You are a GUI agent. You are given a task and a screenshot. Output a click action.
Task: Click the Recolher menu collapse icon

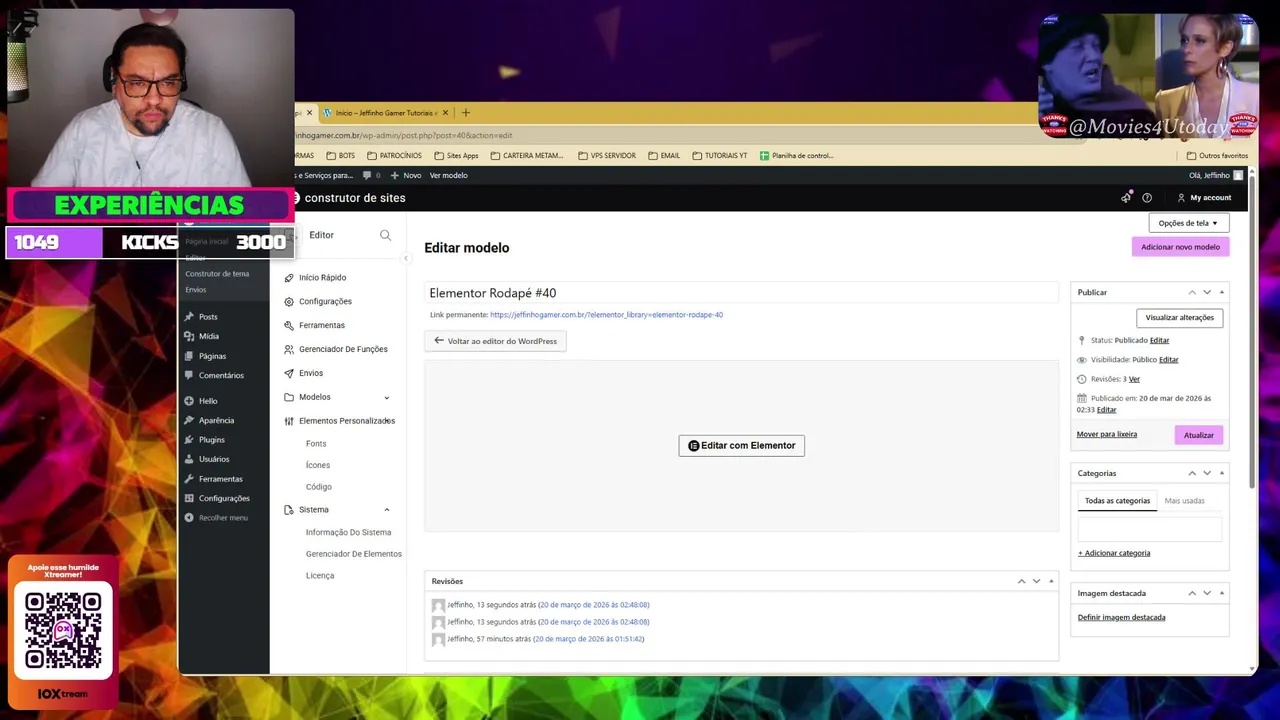(x=189, y=518)
